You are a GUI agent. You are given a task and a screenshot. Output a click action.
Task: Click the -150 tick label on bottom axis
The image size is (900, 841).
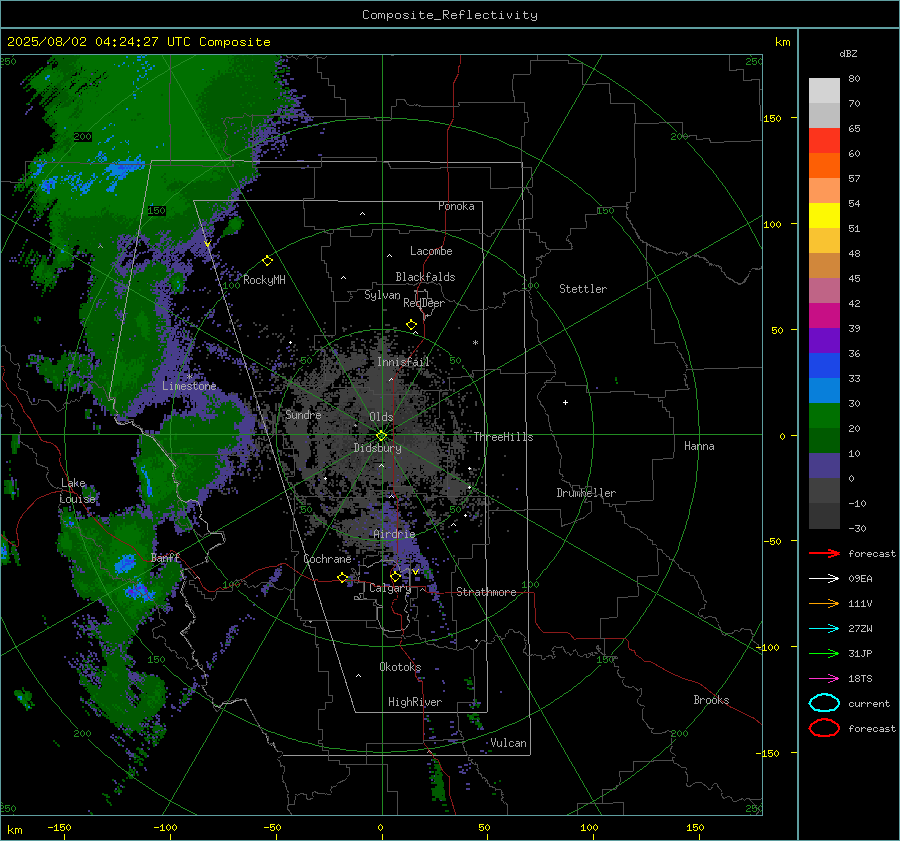pyautogui.click(x=59, y=827)
